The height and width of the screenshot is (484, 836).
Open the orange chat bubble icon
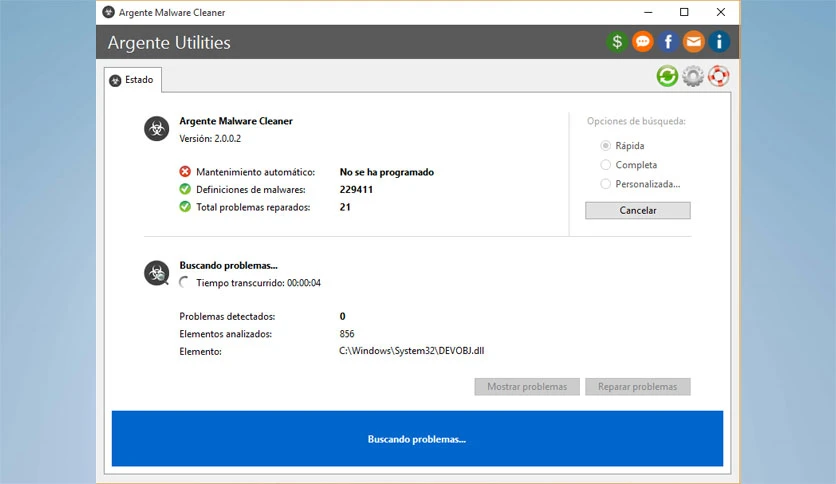tap(642, 42)
